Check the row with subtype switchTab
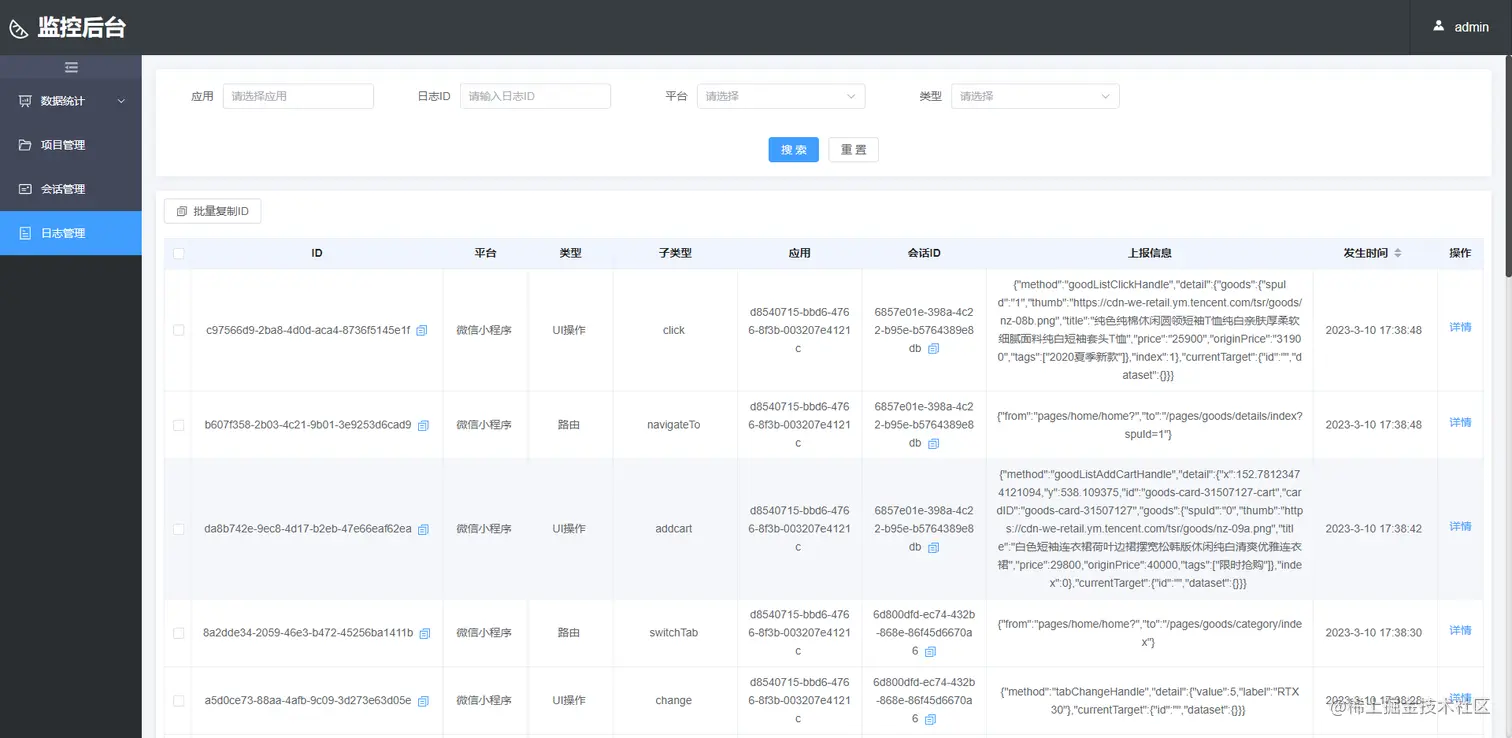 pyautogui.click(x=178, y=633)
